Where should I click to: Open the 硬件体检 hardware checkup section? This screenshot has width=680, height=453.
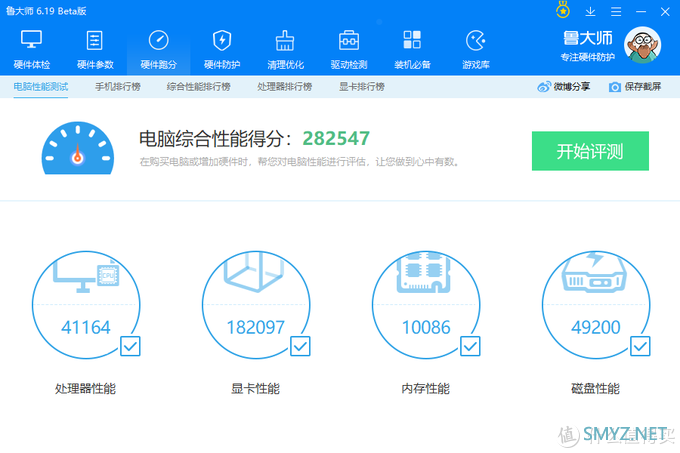click(x=32, y=48)
